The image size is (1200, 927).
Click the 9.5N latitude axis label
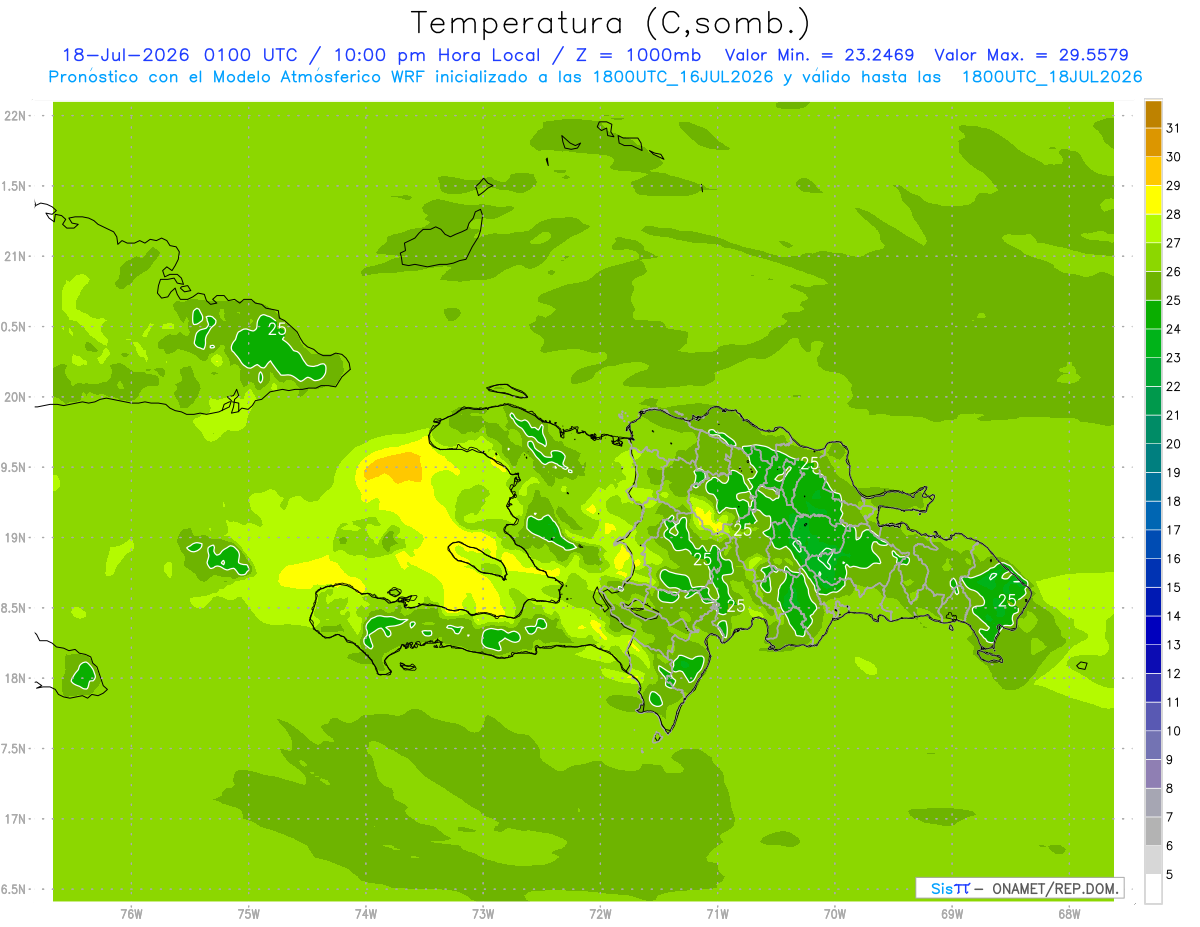point(12,468)
